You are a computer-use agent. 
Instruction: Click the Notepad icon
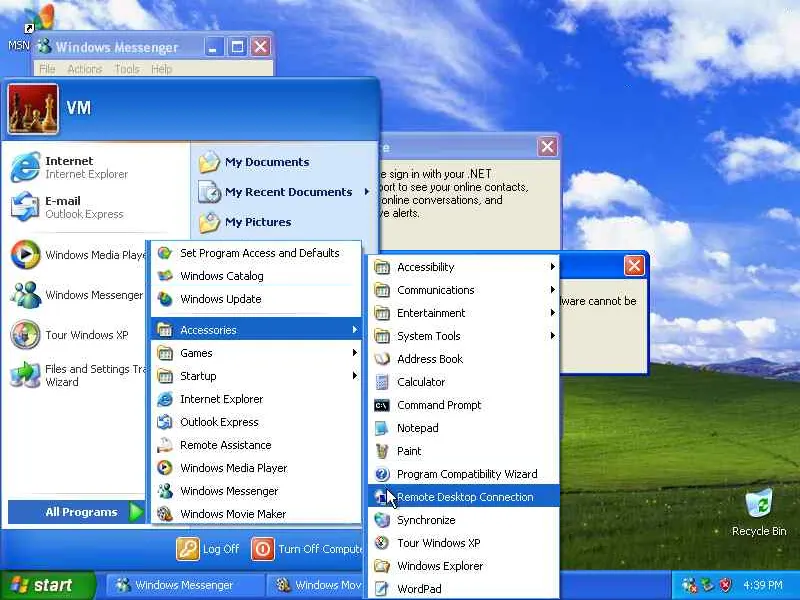point(382,428)
